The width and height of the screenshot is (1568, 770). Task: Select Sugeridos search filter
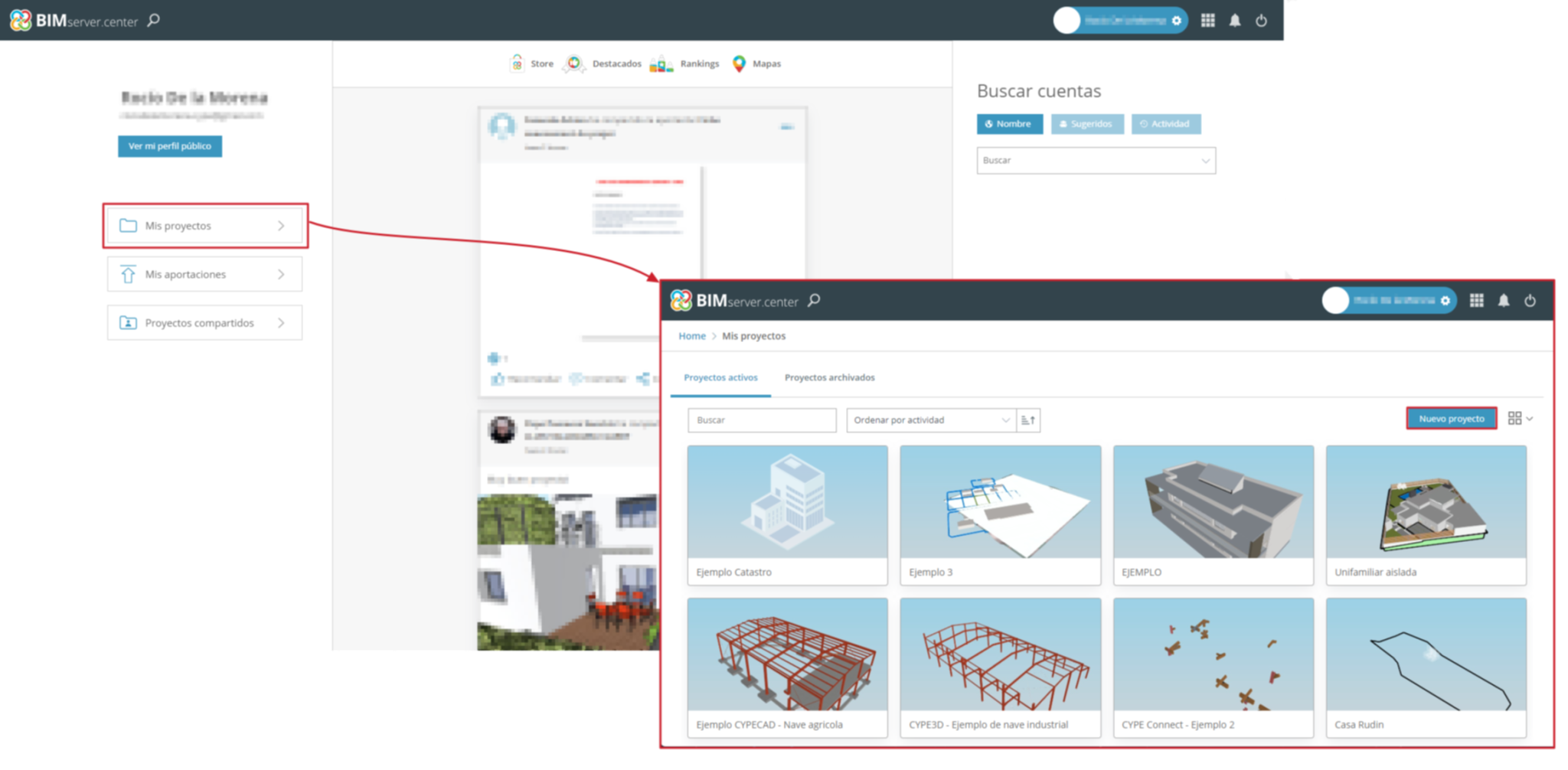tap(1087, 124)
